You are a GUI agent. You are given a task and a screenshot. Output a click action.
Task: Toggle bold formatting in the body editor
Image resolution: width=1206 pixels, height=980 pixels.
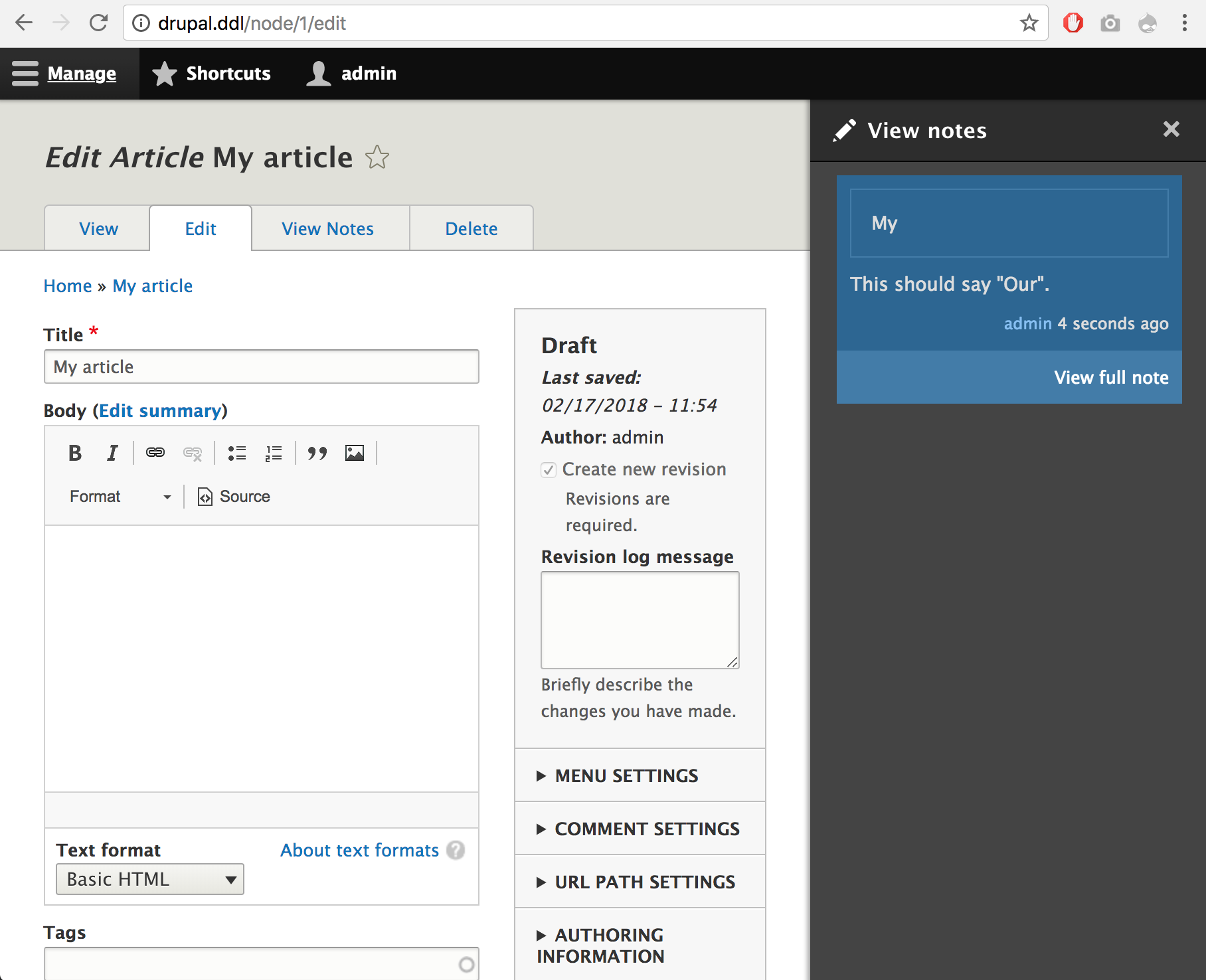pos(75,453)
